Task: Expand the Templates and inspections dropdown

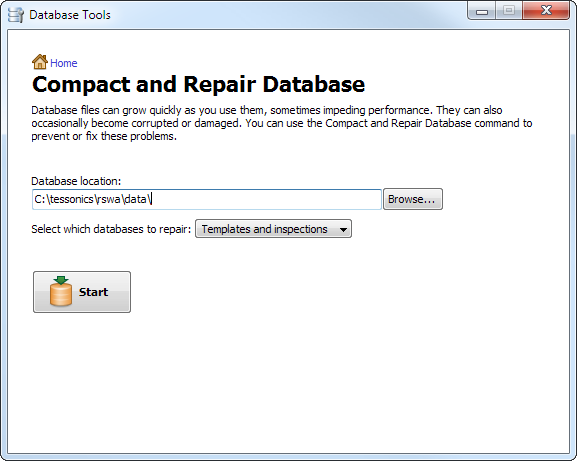Action: (x=273, y=229)
